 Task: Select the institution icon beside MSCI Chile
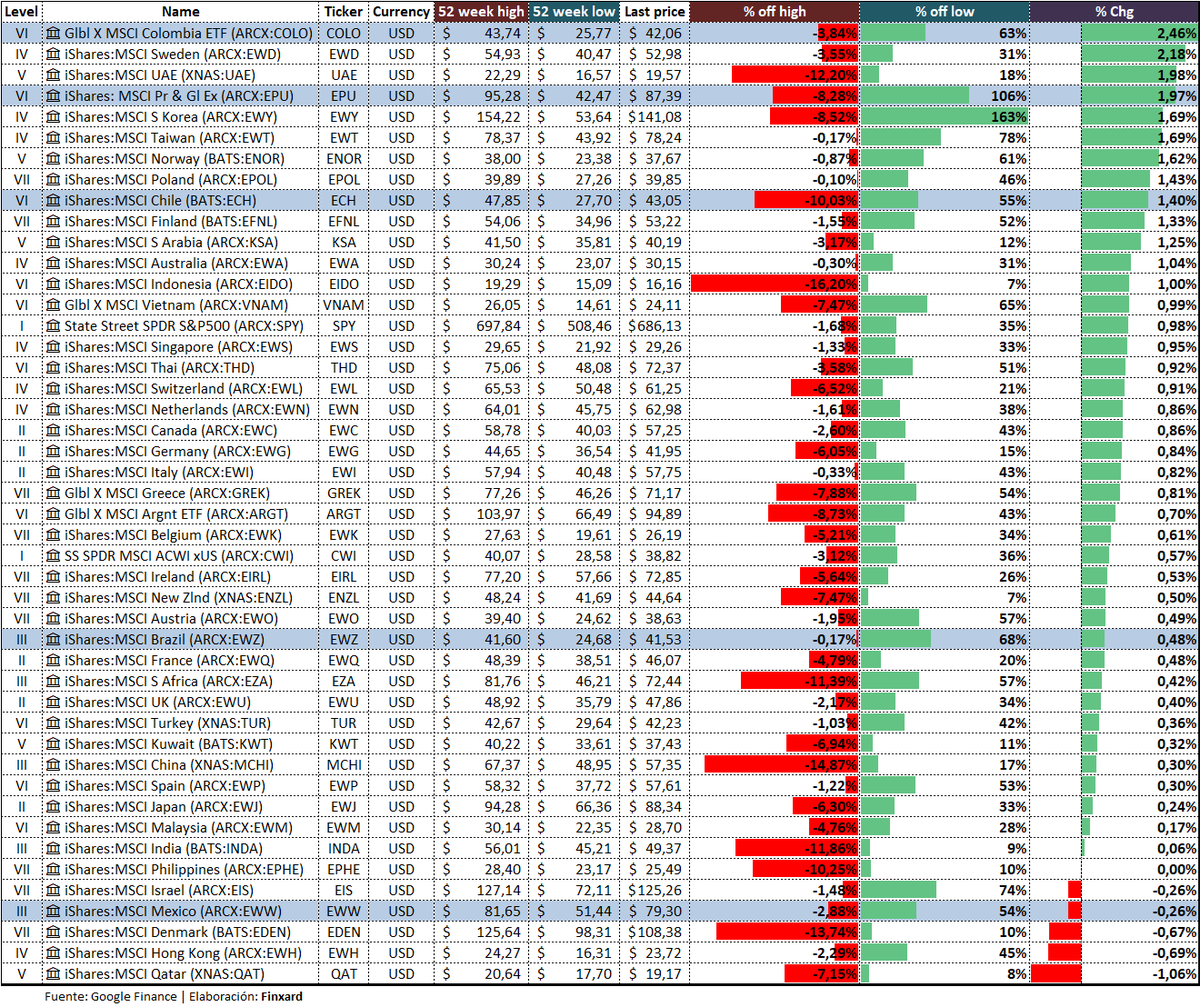coord(53,200)
